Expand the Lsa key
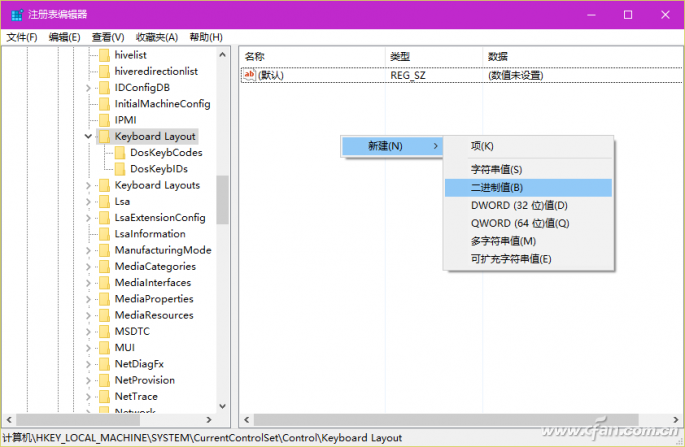The width and height of the screenshot is (685, 447). click(88, 202)
